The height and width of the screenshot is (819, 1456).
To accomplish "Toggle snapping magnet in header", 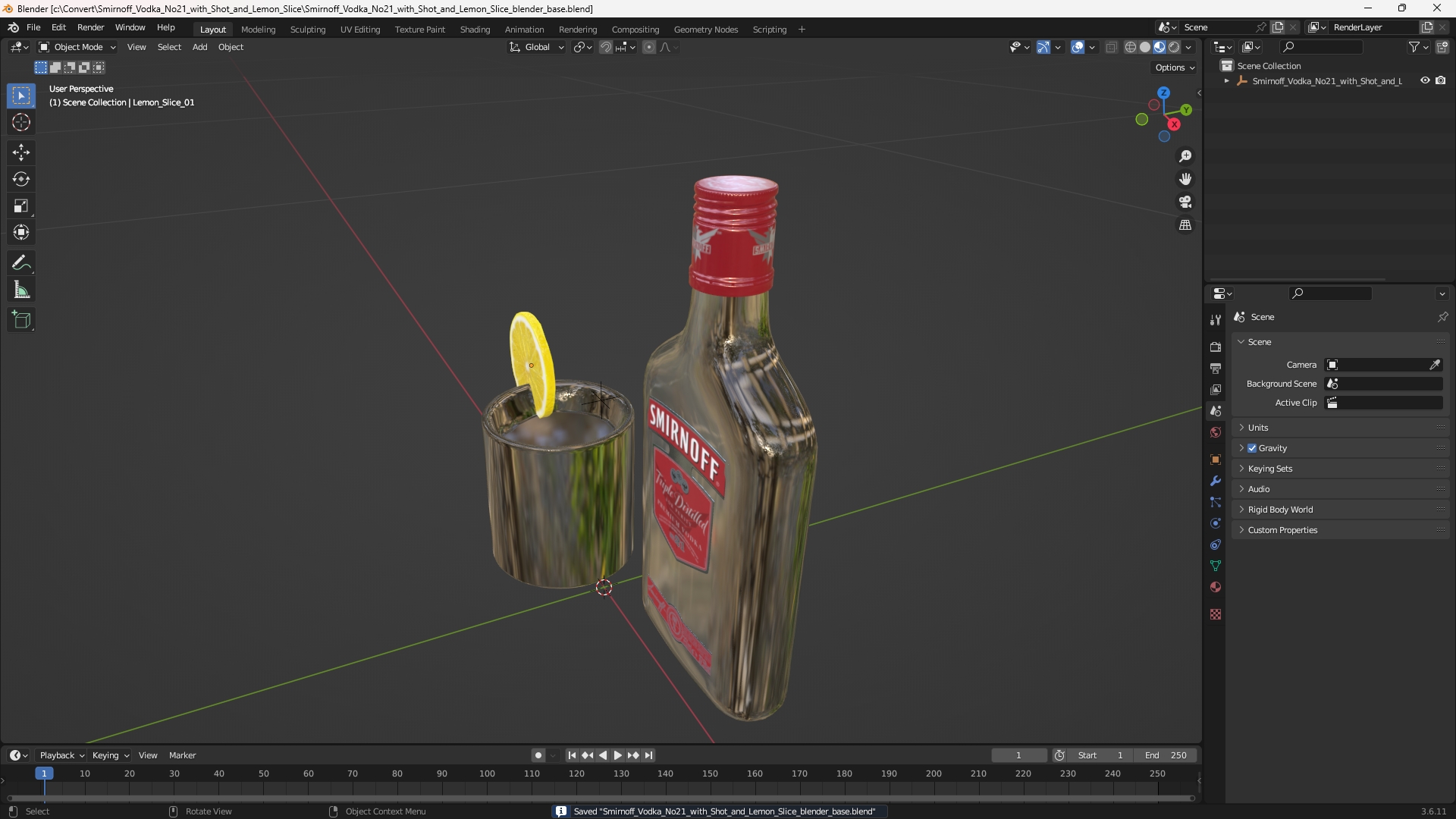I will coord(606,47).
